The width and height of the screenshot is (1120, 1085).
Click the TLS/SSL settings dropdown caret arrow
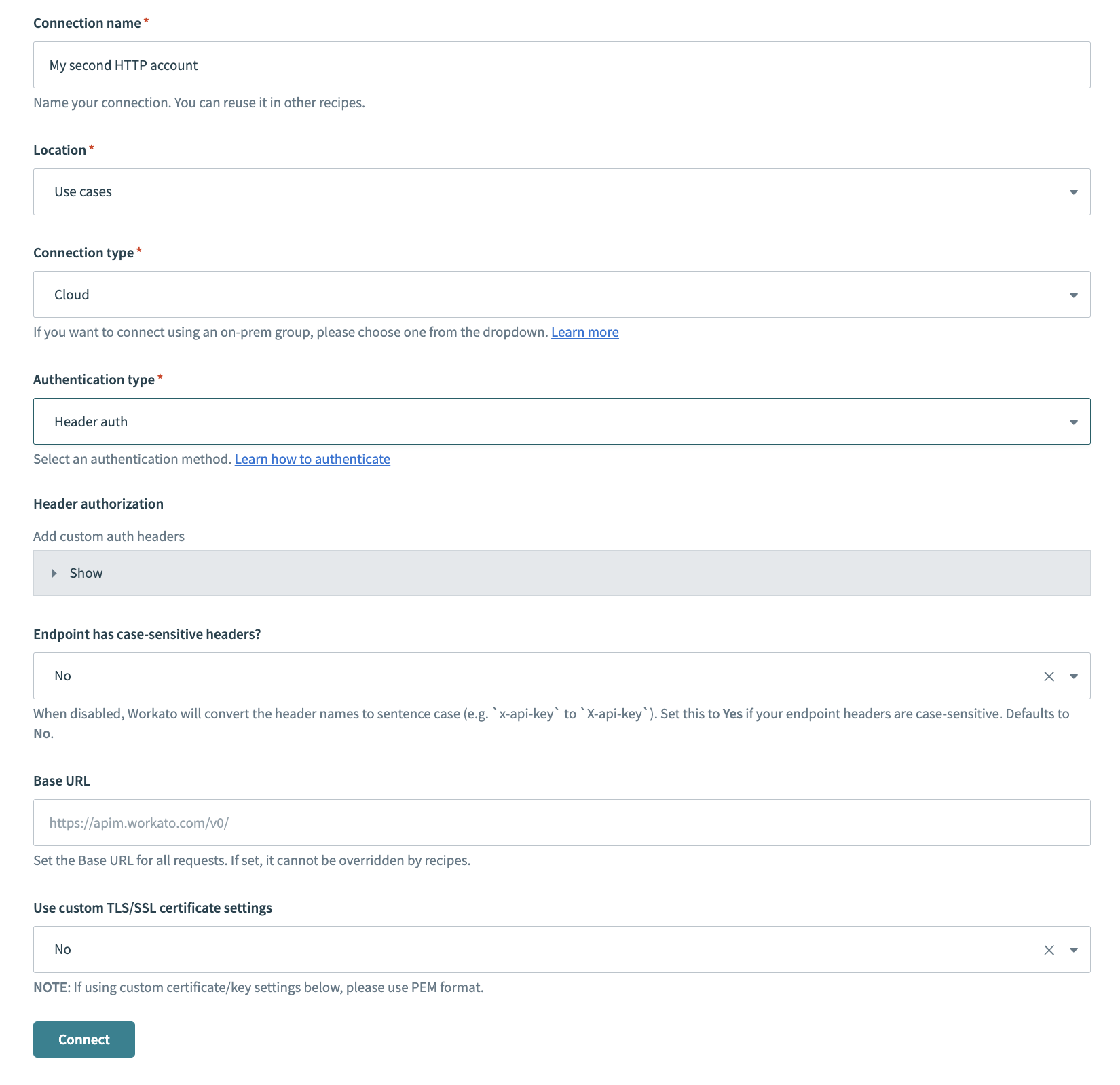[x=1074, y=949]
